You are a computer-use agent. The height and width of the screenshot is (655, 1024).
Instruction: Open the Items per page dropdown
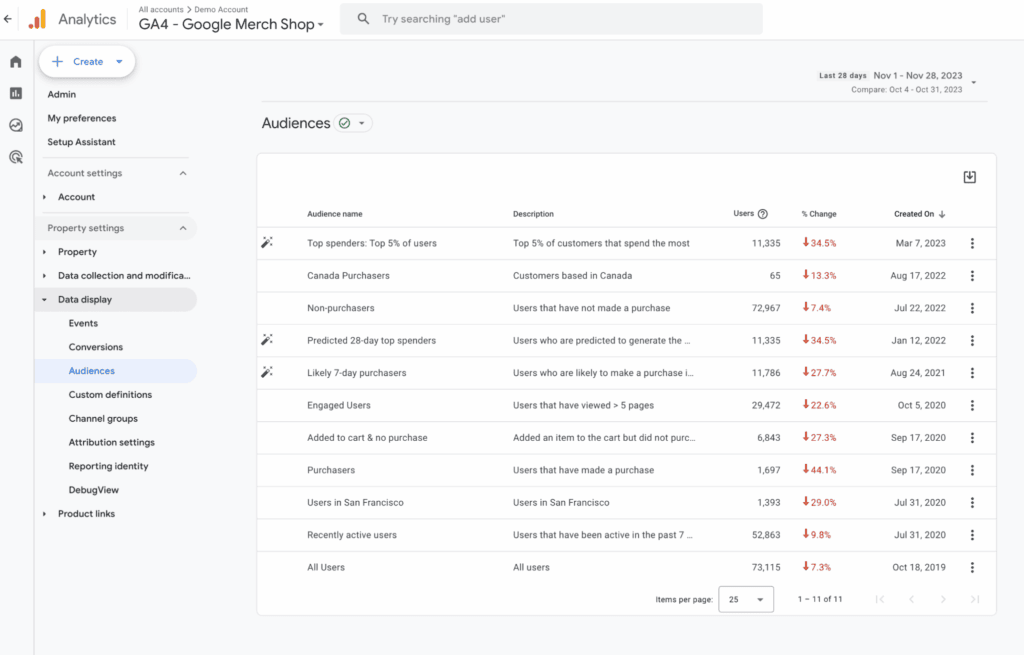(x=746, y=599)
